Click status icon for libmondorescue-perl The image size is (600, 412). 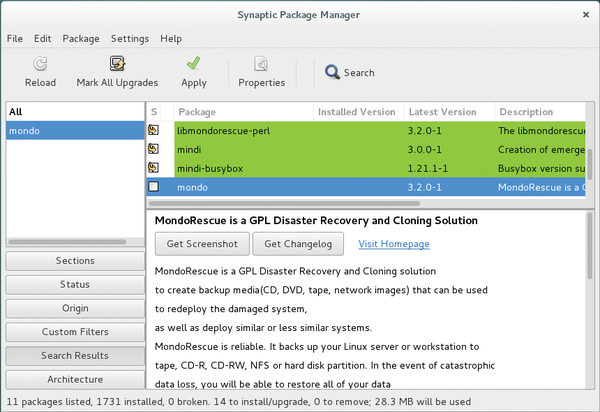pyautogui.click(x=153, y=130)
